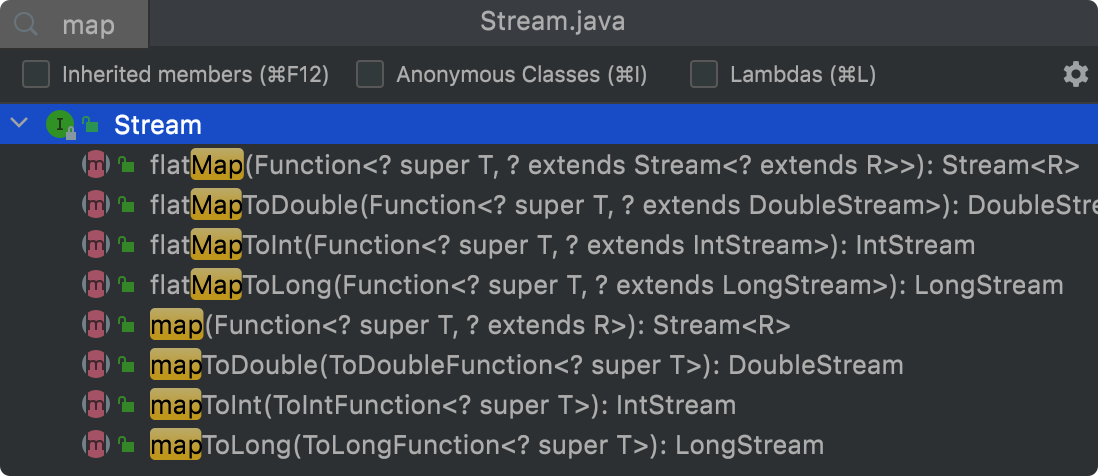Click the Stream.java title text
The width and height of the screenshot is (1098, 476).
[553, 22]
